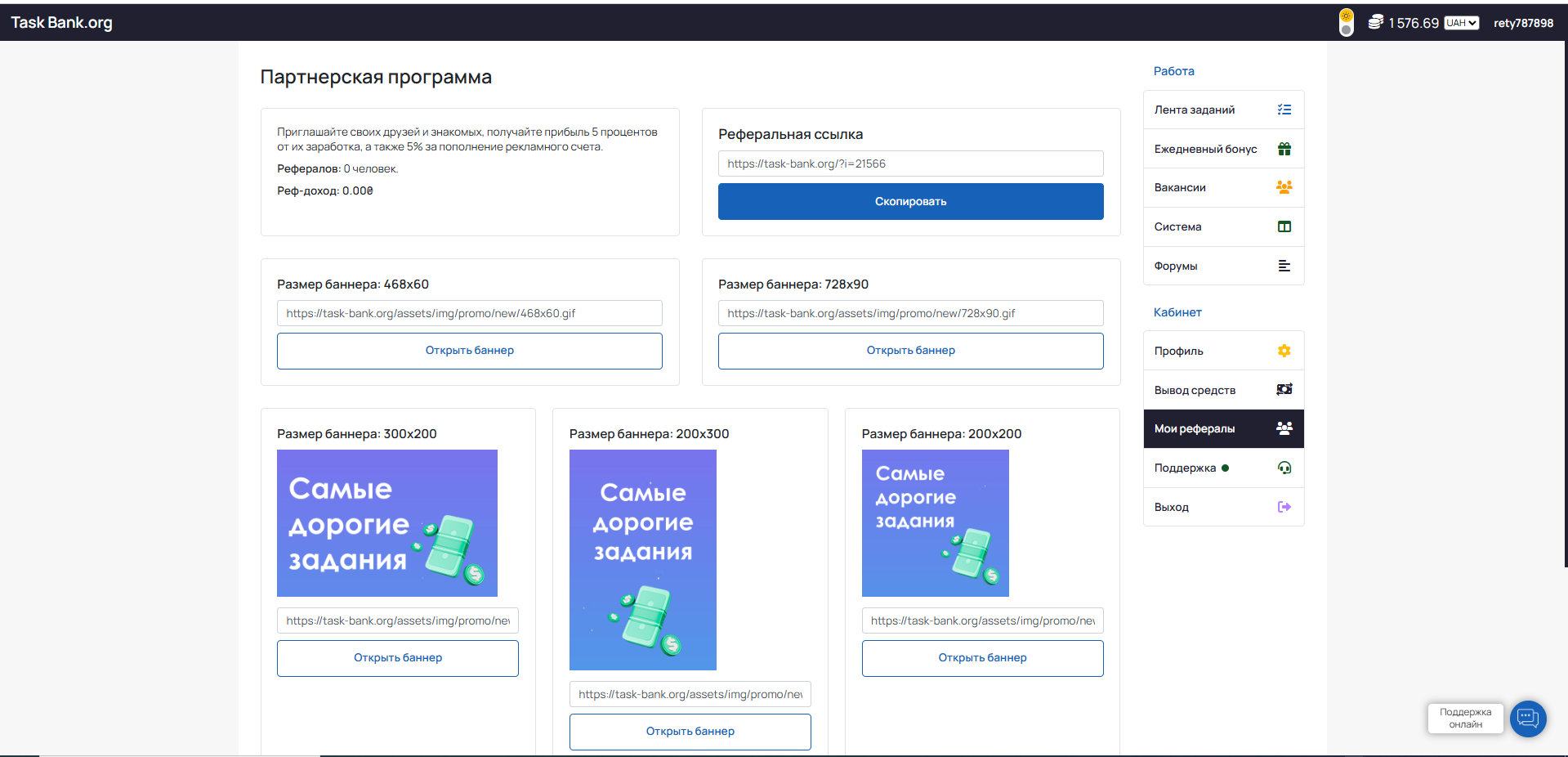Click the 728x90 banner URL field
Image resolution: width=1568 pixels, height=757 pixels.
(x=910, y=313)
